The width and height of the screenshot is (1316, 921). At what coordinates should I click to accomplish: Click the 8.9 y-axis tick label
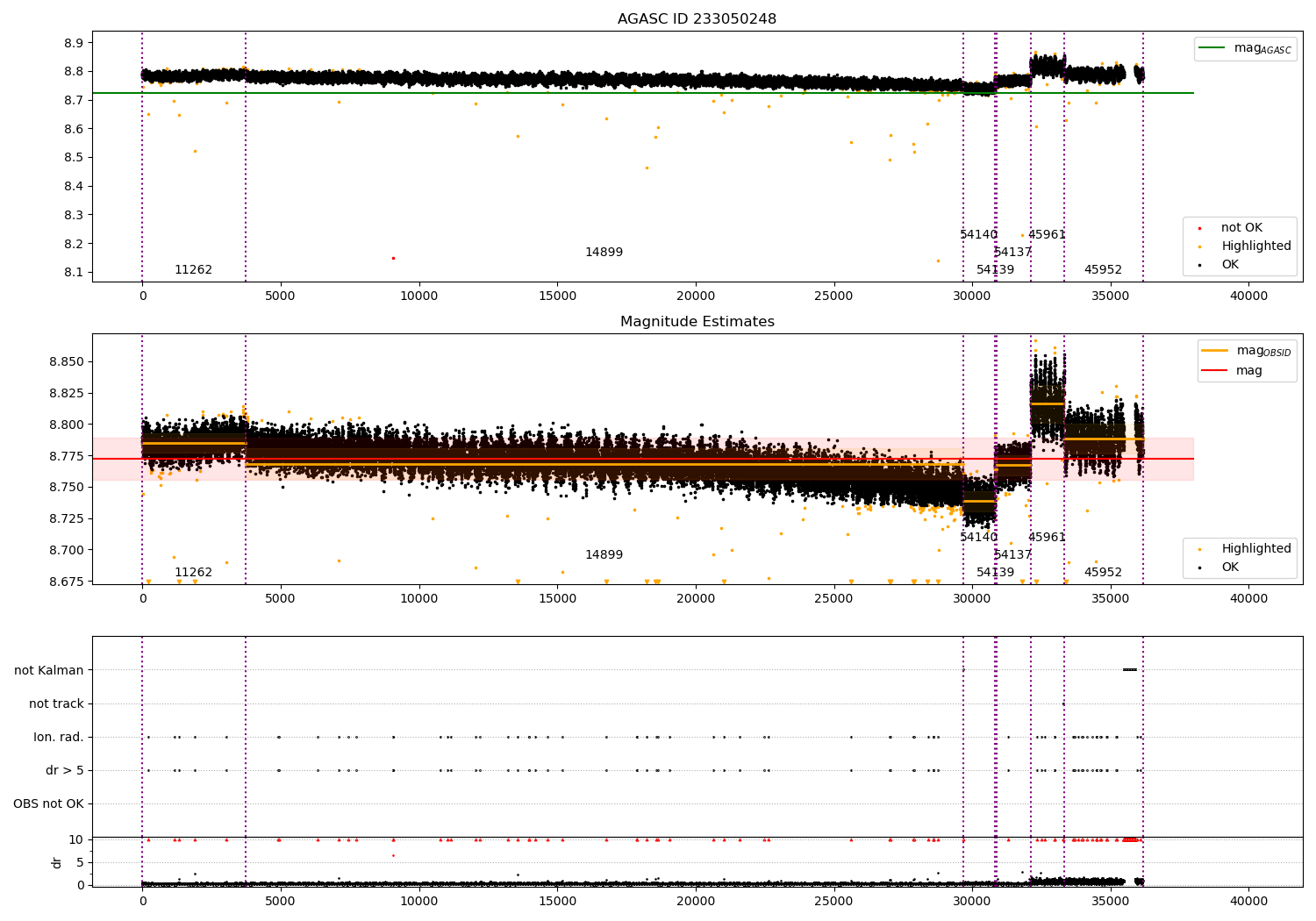point(75,43)
